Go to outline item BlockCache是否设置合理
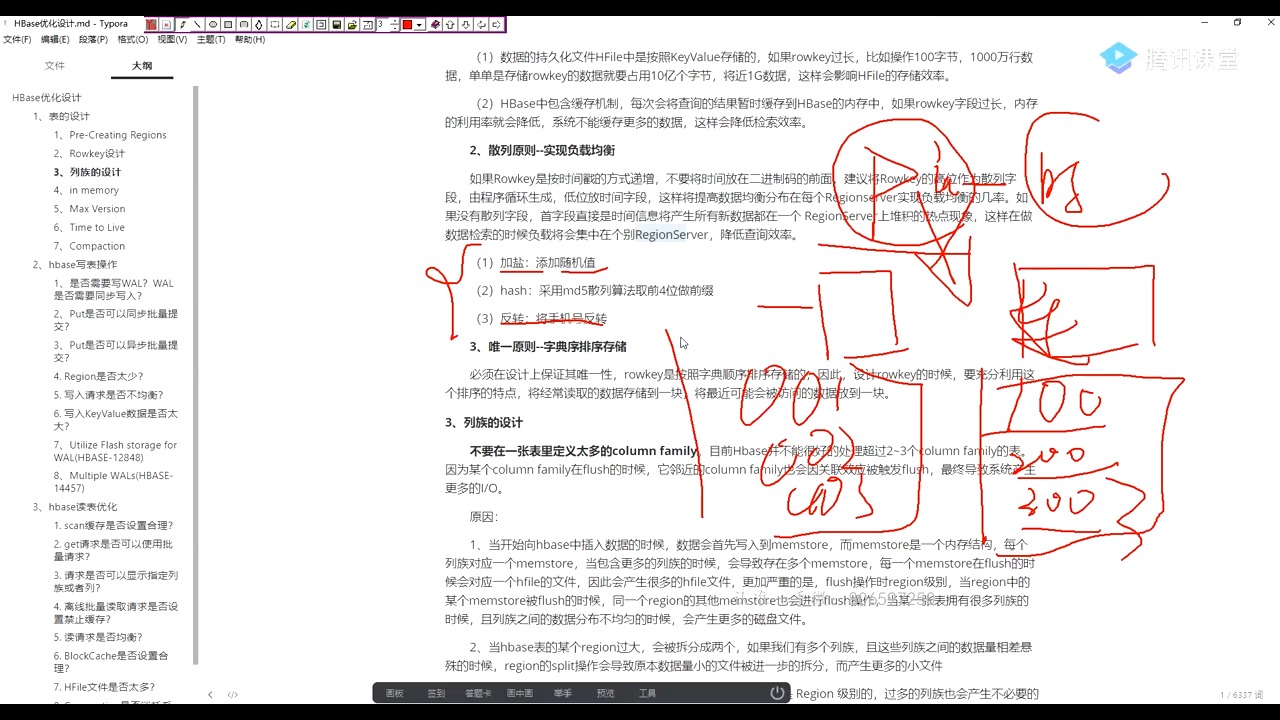 click(111, 662)
